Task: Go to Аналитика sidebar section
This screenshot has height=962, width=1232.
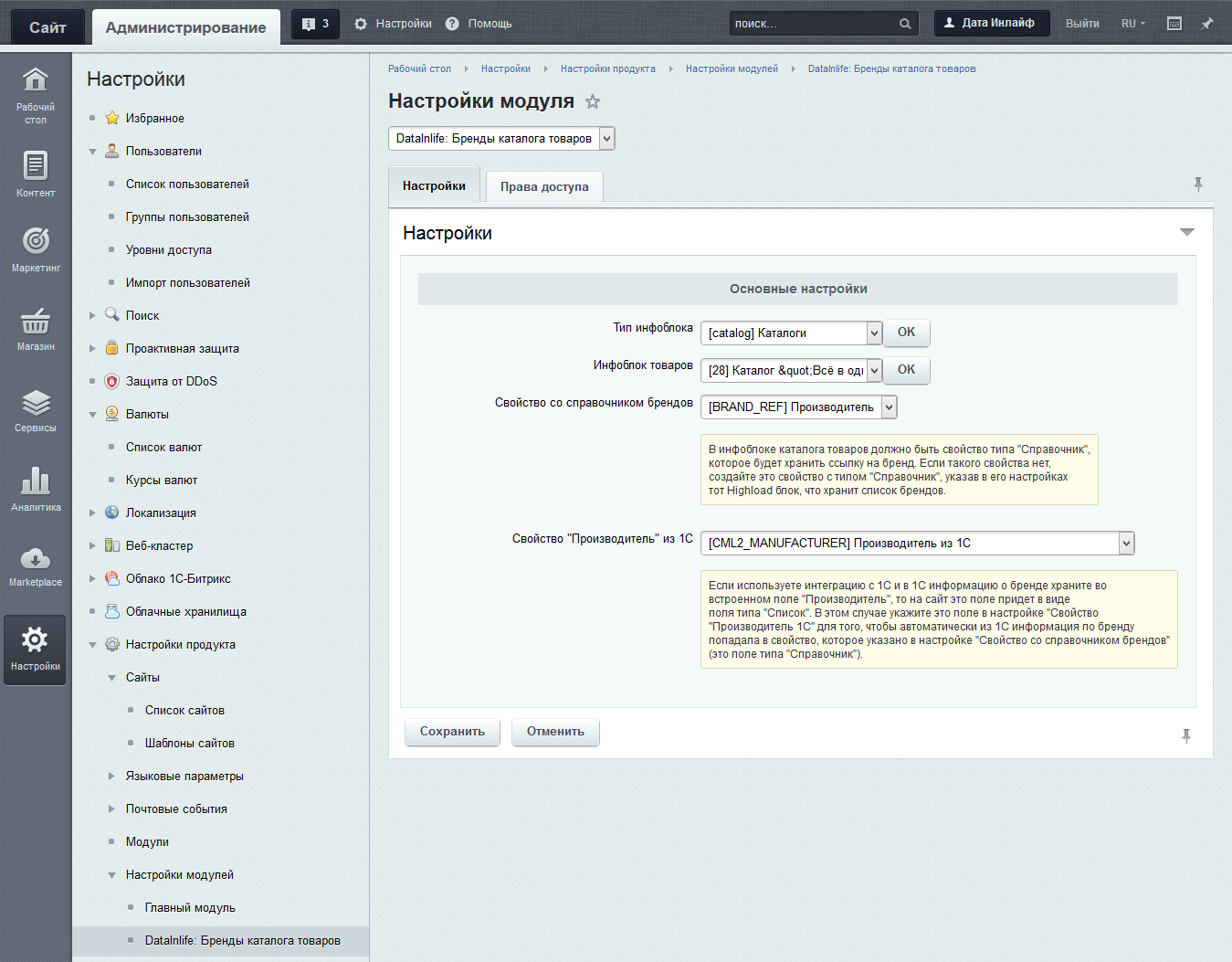Action: tap(35, 491)
